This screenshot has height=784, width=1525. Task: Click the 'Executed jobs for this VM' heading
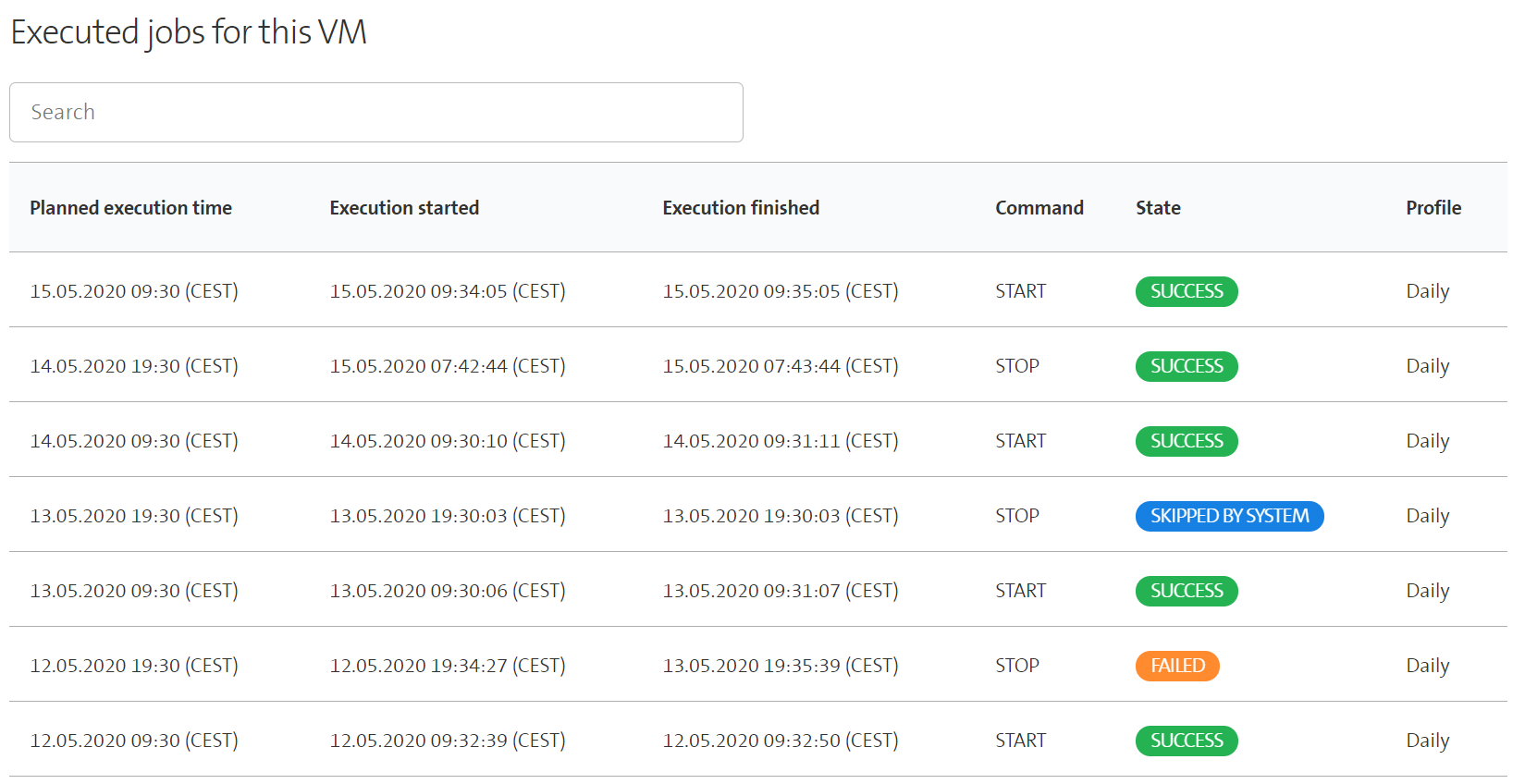point(189,32)
